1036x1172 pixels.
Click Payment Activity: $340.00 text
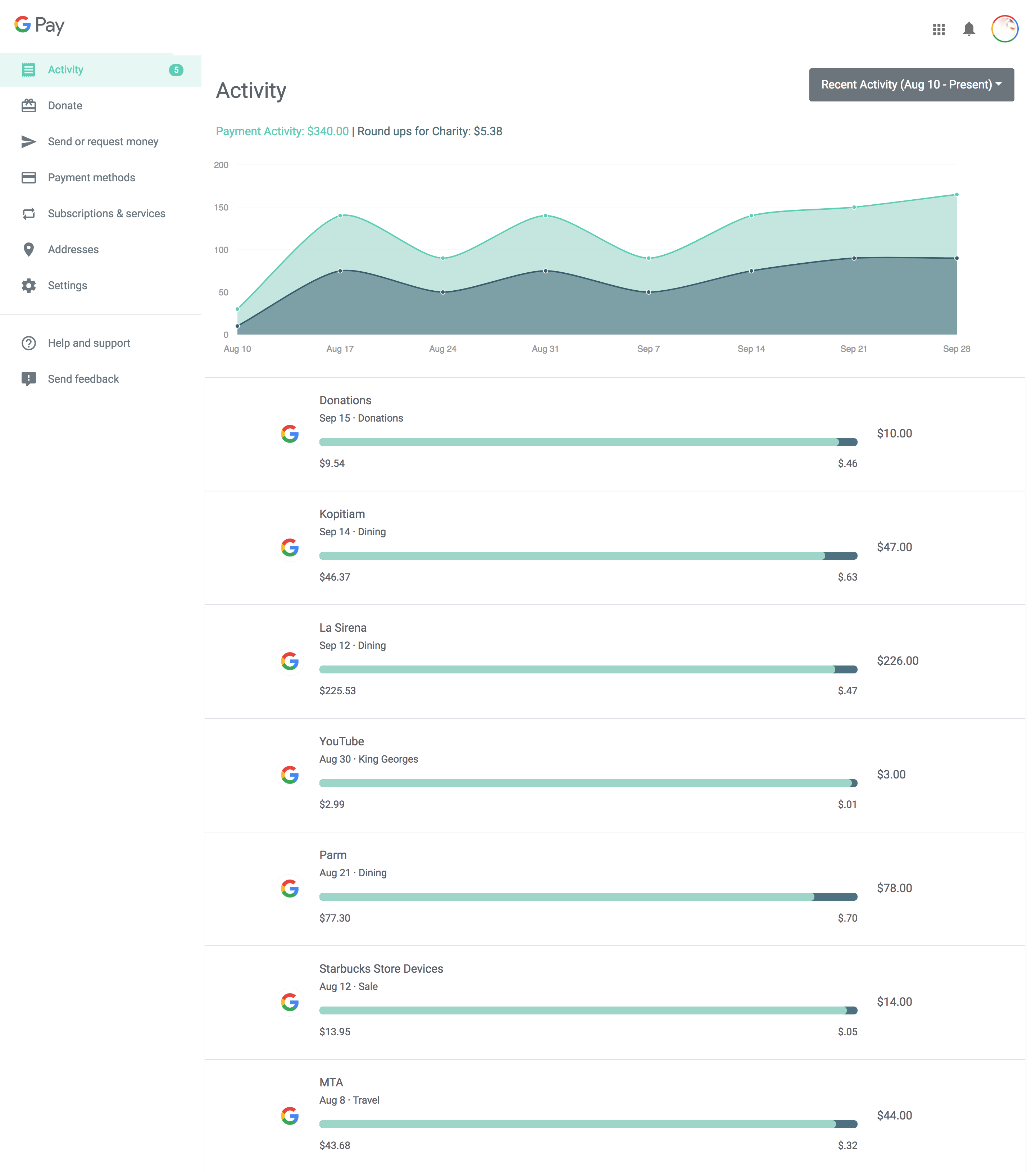[282, 131]
